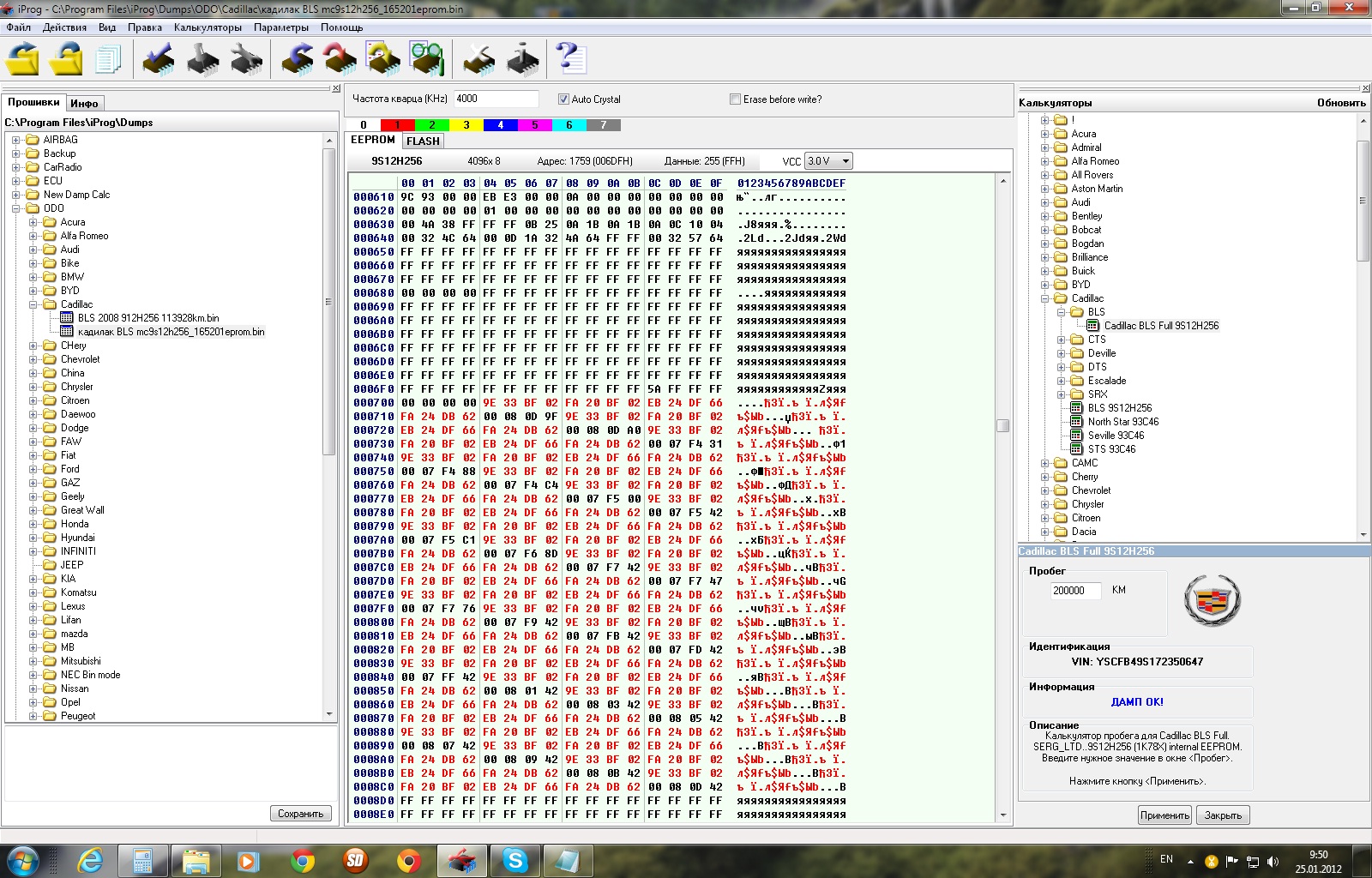Viewport: 1372px width, 878px height.
Task: Select the green color 2 swatch
Action: point(432,125)
